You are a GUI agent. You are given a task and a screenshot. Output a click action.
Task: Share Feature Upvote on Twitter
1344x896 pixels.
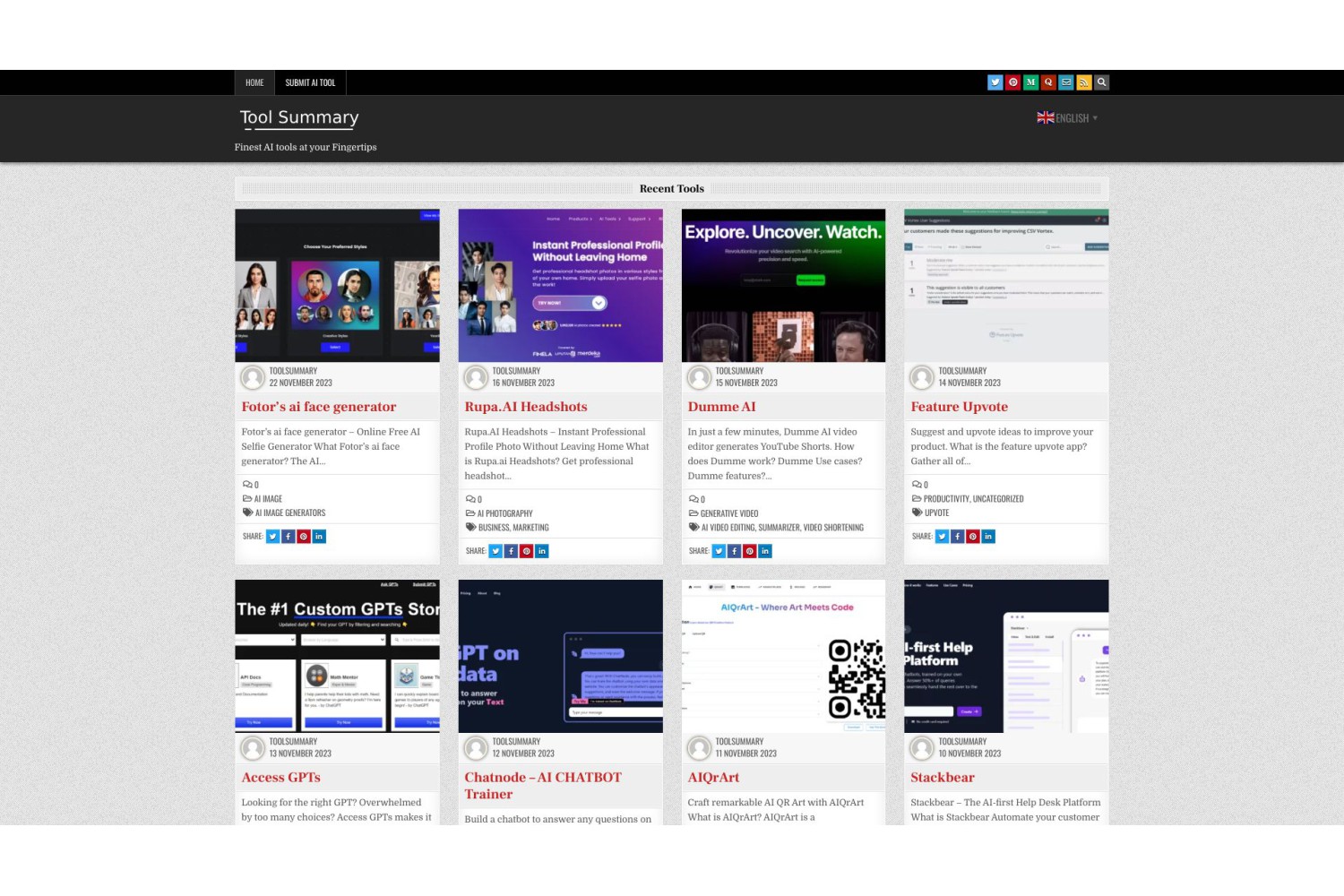click(943, 537)
